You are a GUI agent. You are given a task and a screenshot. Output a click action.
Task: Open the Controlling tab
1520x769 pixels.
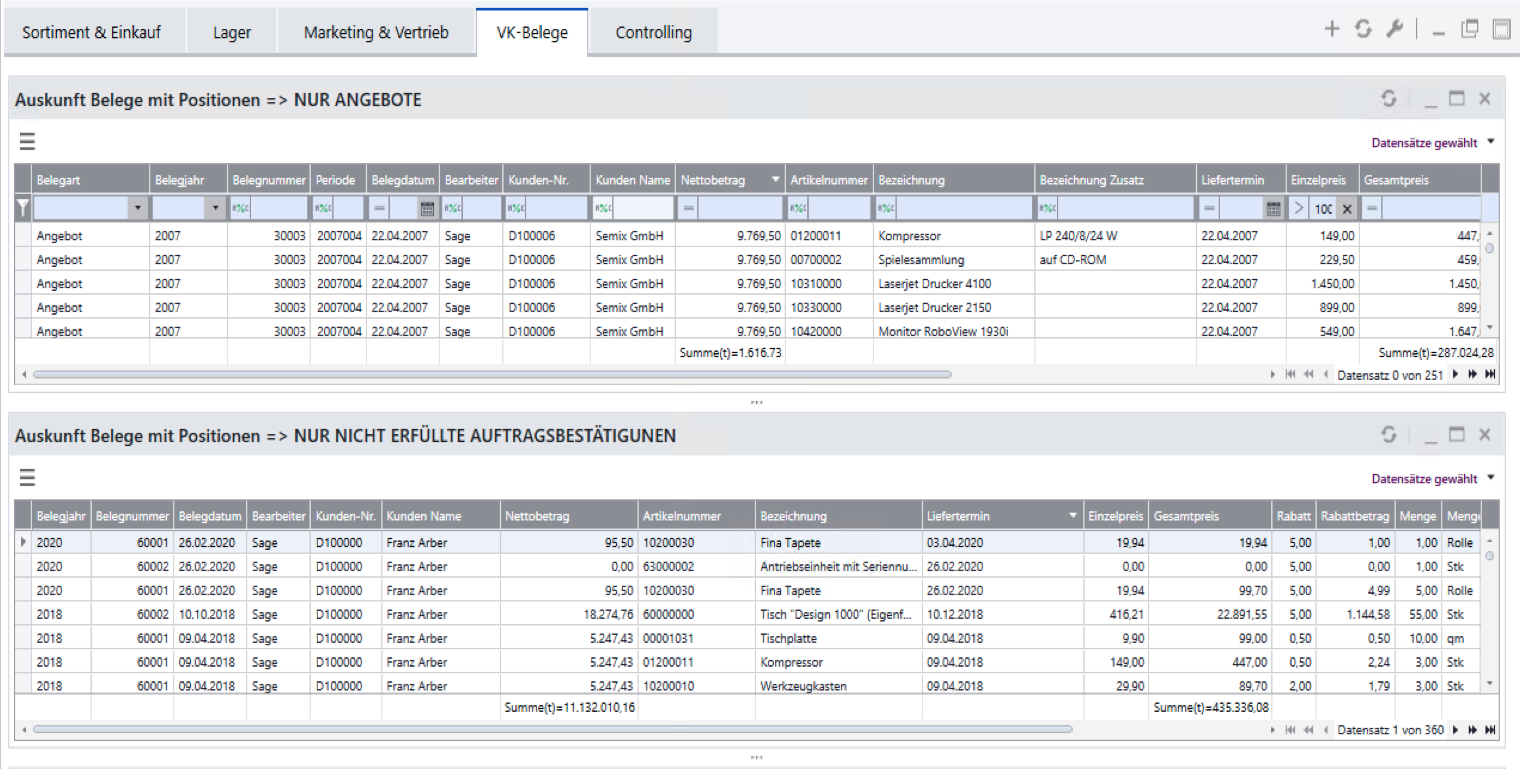pyautogui.click(x=653, y=32)
